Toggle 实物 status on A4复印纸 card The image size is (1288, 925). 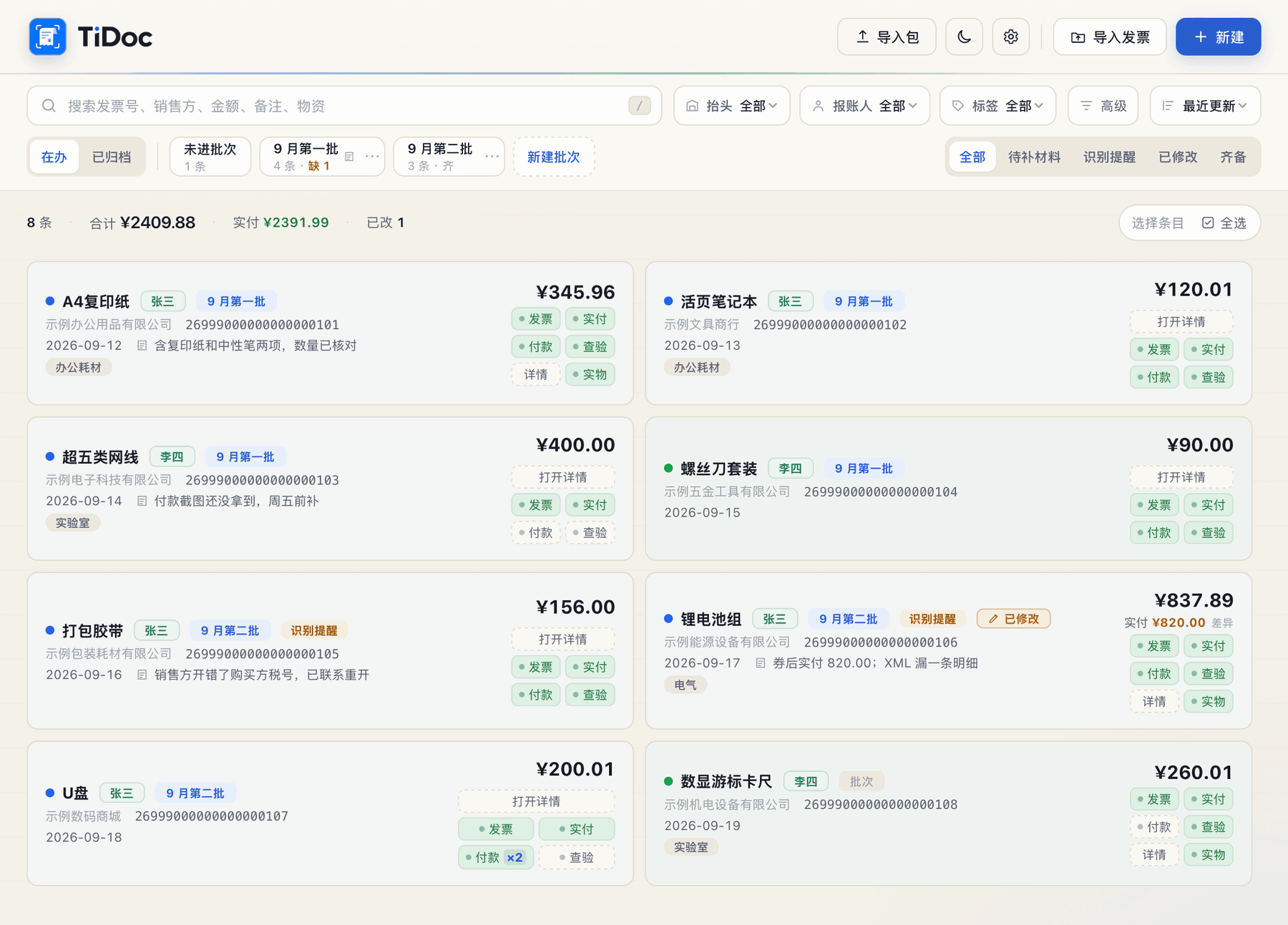pyautogui.click(x=590, y=374)
